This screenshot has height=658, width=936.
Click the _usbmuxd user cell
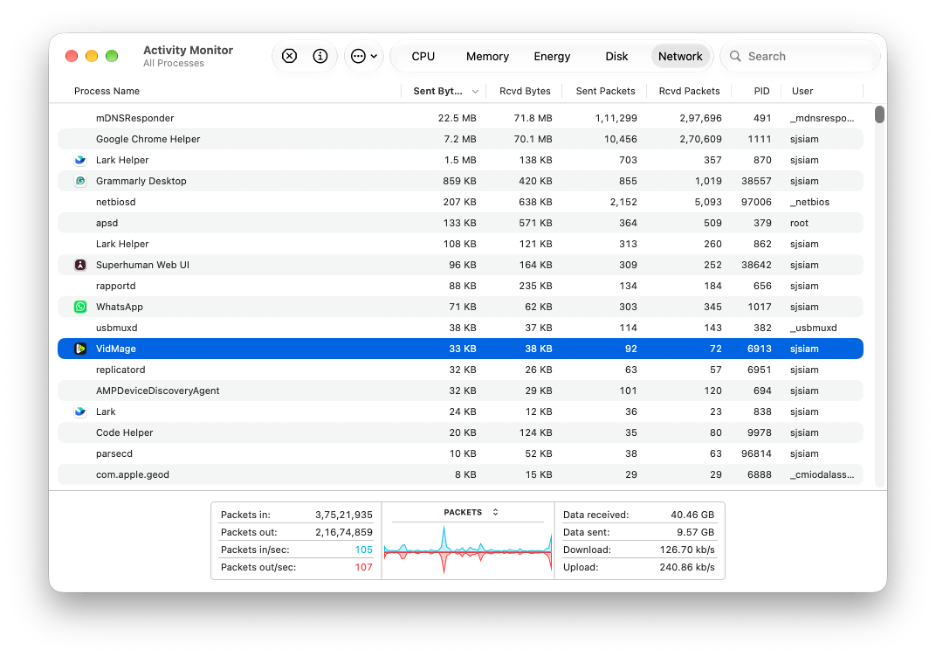click(x=813, y=328)
